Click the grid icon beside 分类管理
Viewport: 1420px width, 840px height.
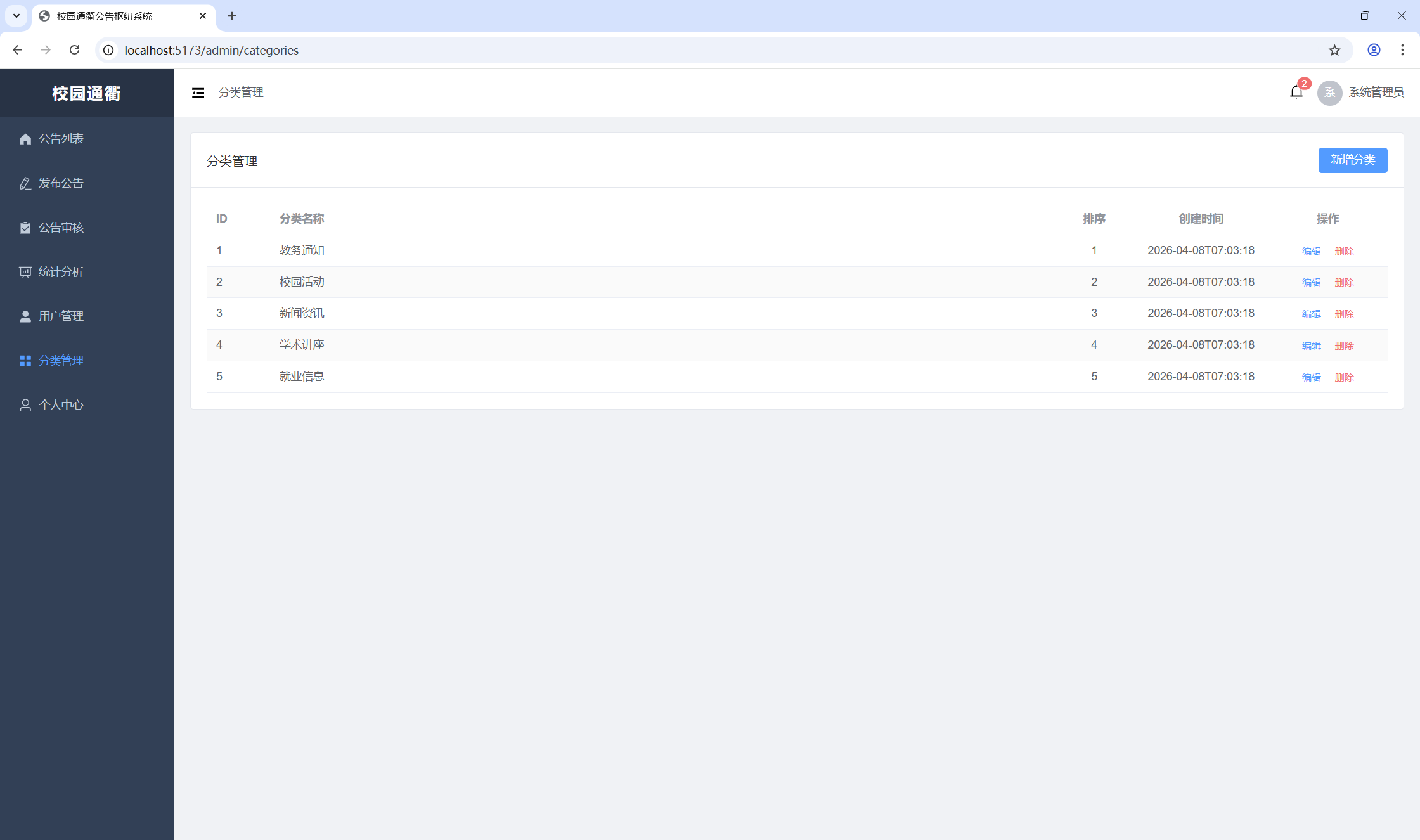[x=25, y=361]
